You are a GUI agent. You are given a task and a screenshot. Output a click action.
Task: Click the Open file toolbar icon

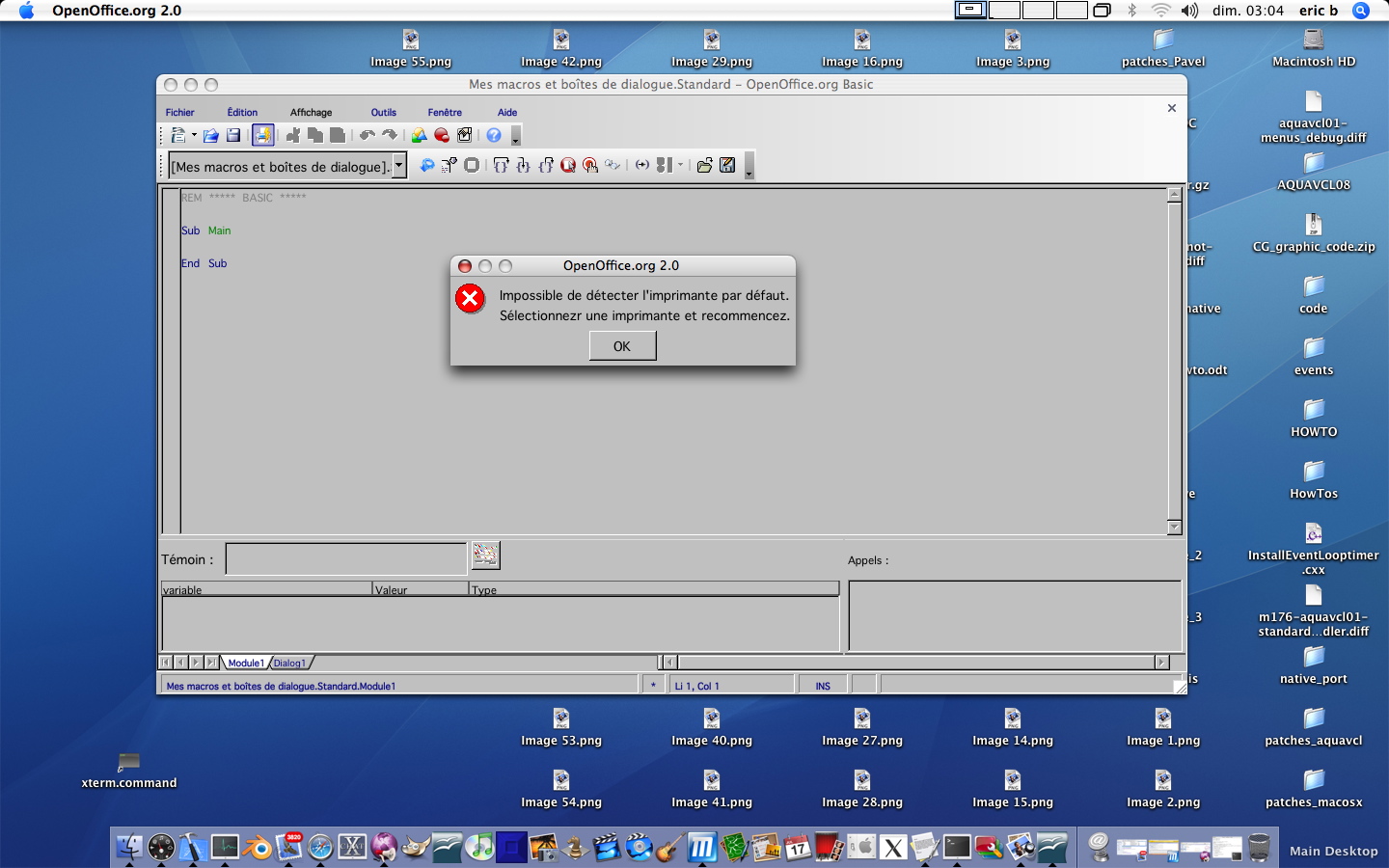tap(210, 136)
